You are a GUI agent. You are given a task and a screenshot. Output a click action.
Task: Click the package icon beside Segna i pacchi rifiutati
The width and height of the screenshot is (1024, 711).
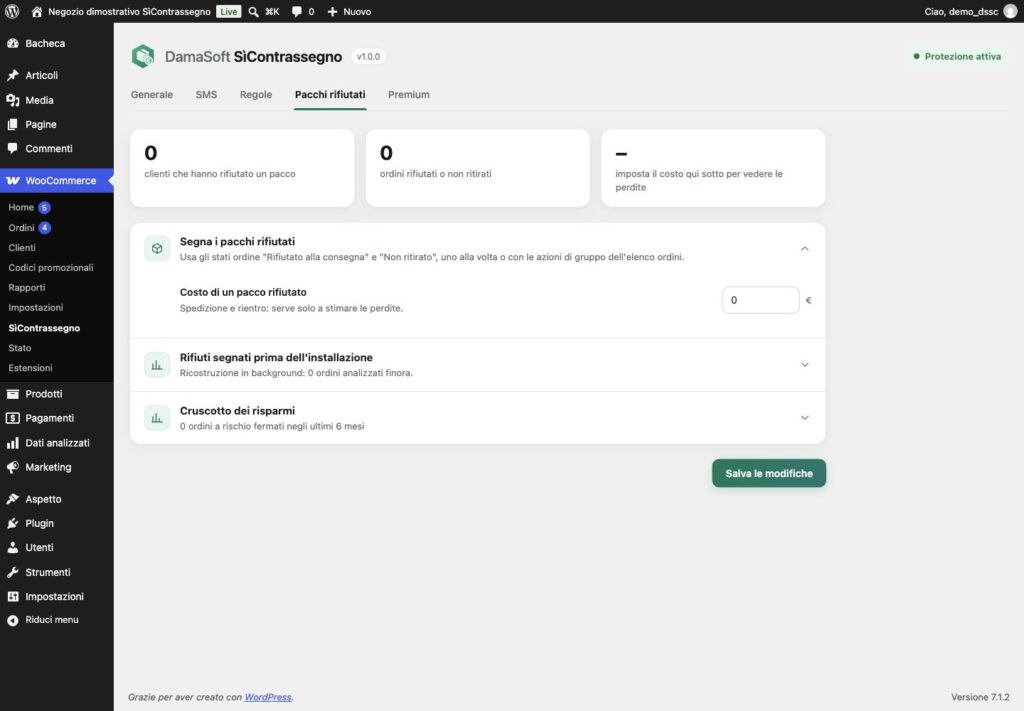(x=157, y=249)
